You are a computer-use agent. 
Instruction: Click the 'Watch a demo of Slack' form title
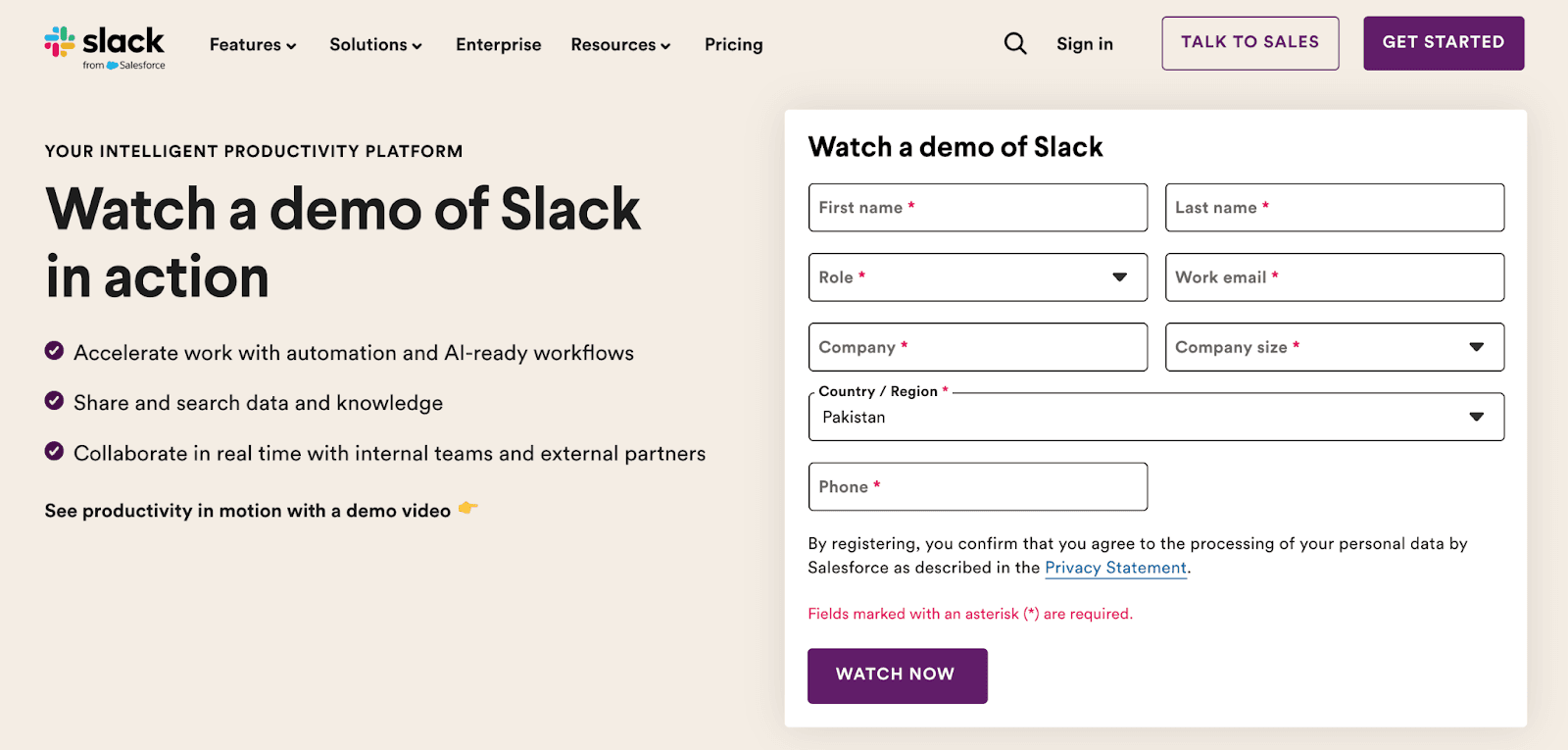[955, 147]
